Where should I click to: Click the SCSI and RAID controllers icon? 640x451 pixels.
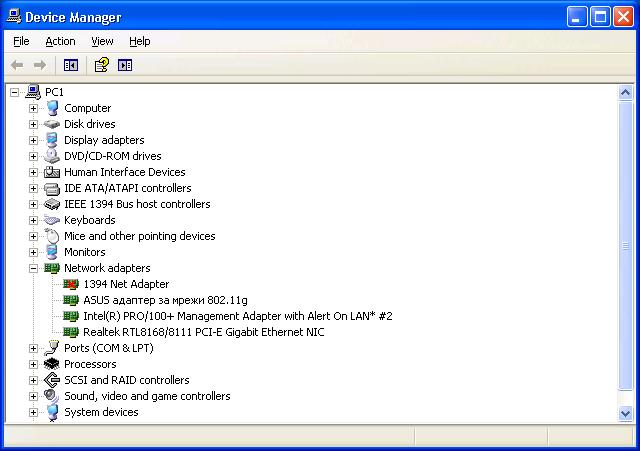[x=52, y=380]
